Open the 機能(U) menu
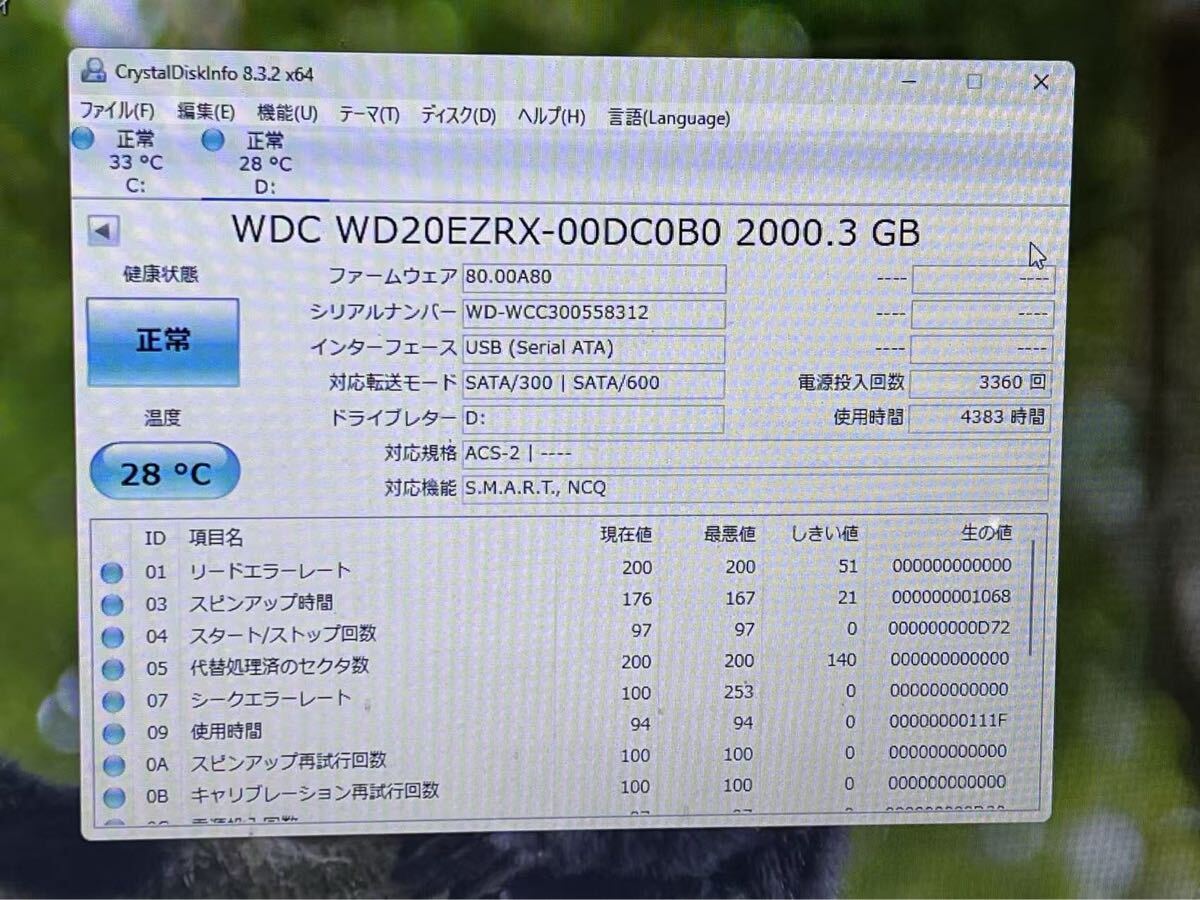 tap(287, 114)
